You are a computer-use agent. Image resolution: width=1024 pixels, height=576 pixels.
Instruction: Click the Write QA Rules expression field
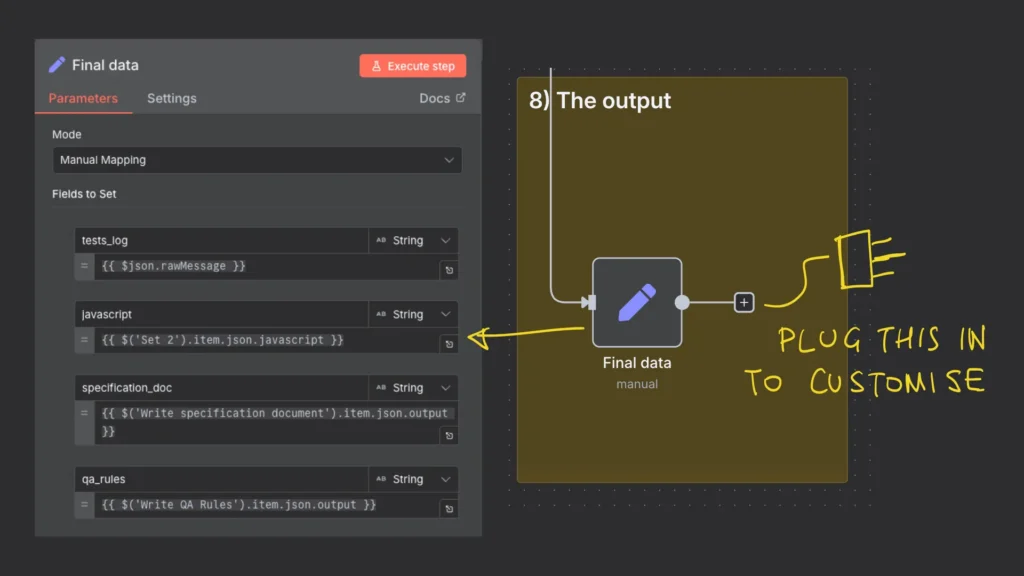266,505
